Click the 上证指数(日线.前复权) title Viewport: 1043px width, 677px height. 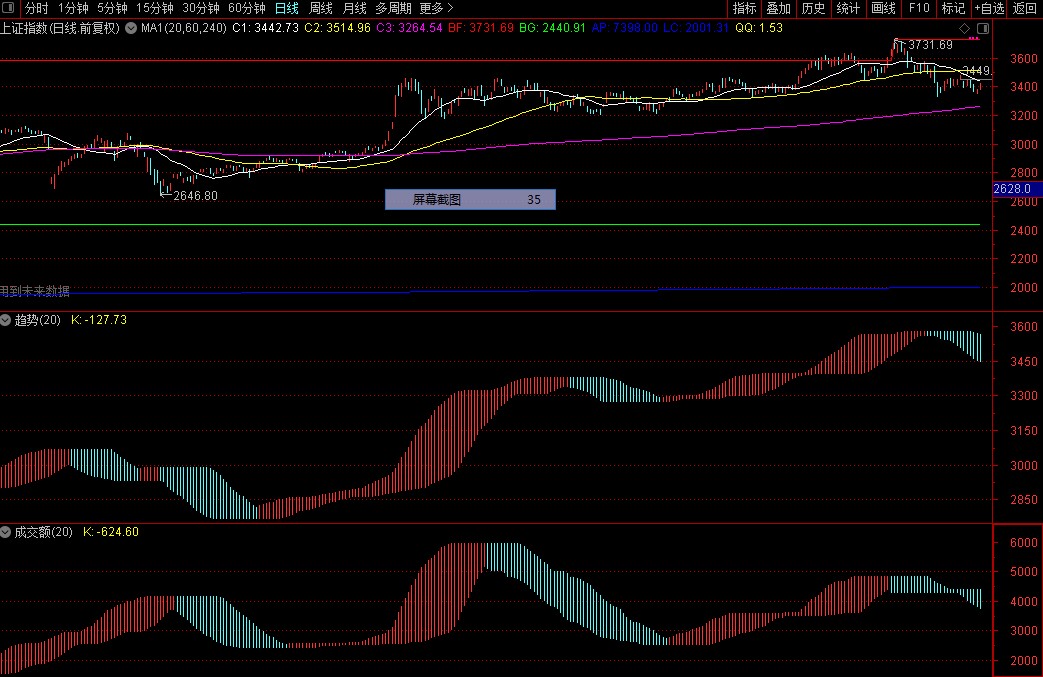coord(60,28)
